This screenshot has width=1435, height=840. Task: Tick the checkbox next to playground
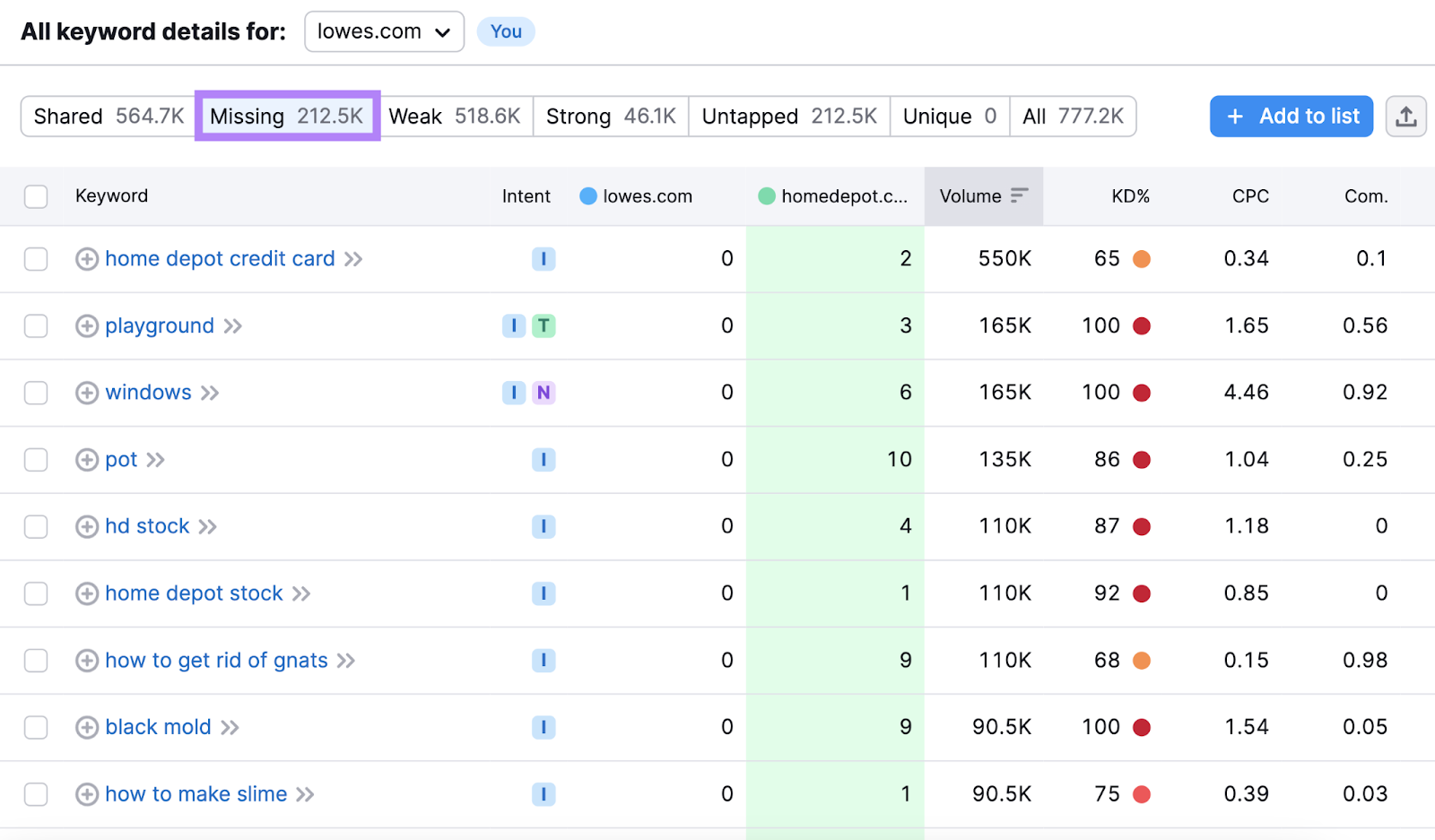pos(36,325)
